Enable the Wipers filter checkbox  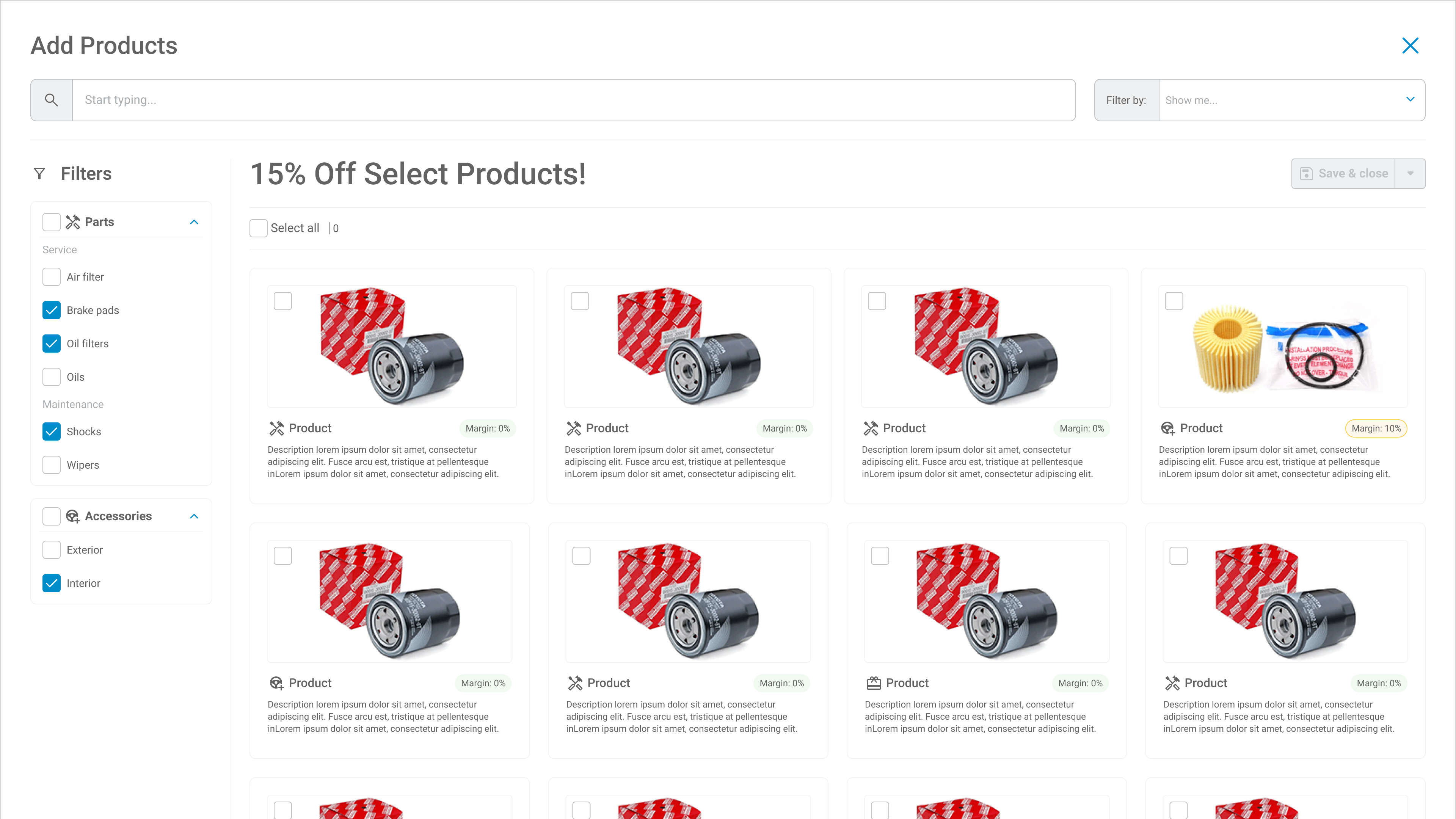(52, 464)
